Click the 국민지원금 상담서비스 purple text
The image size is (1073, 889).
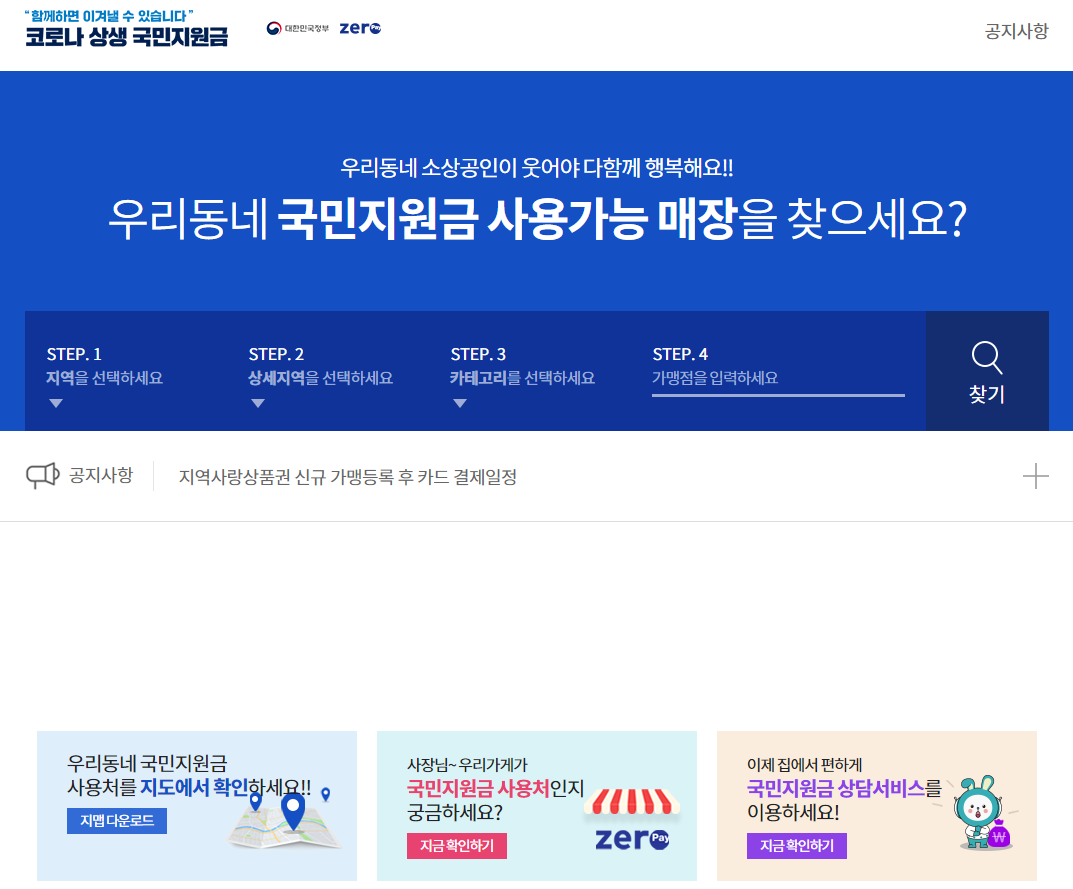point(836,788)
